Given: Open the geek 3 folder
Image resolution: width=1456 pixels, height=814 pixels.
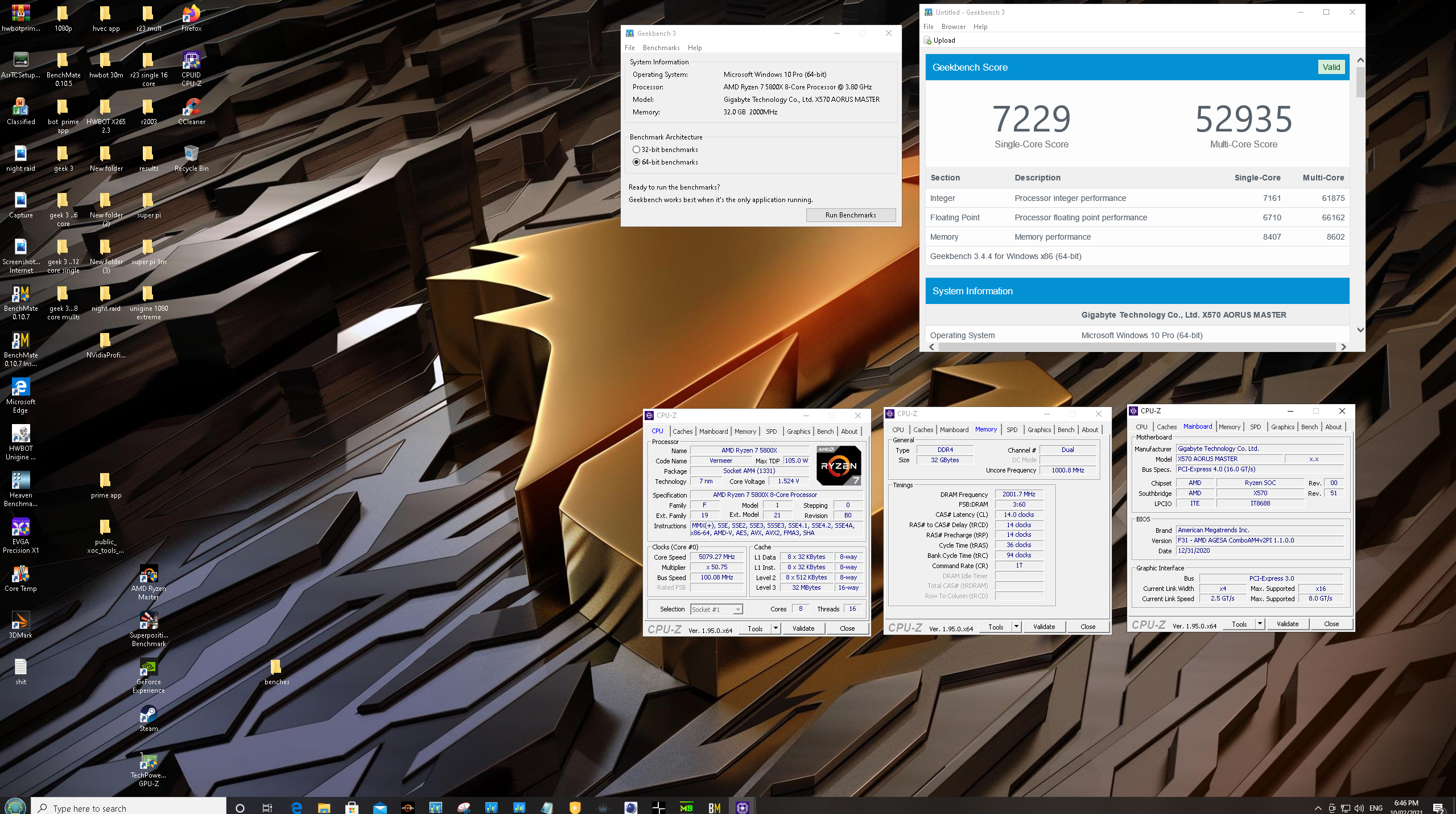Looking at the screenshot, I should point(63,158).
